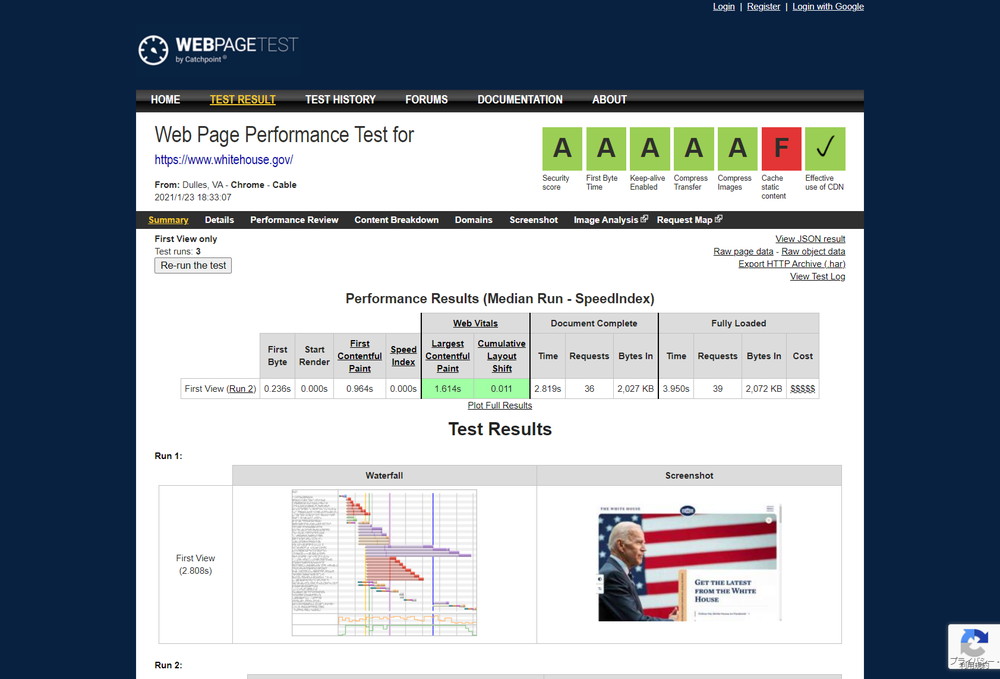Switch to the Content Breakdown tab
The width and height of the screenshot is (1000, 679).
[x=396, y=220]
